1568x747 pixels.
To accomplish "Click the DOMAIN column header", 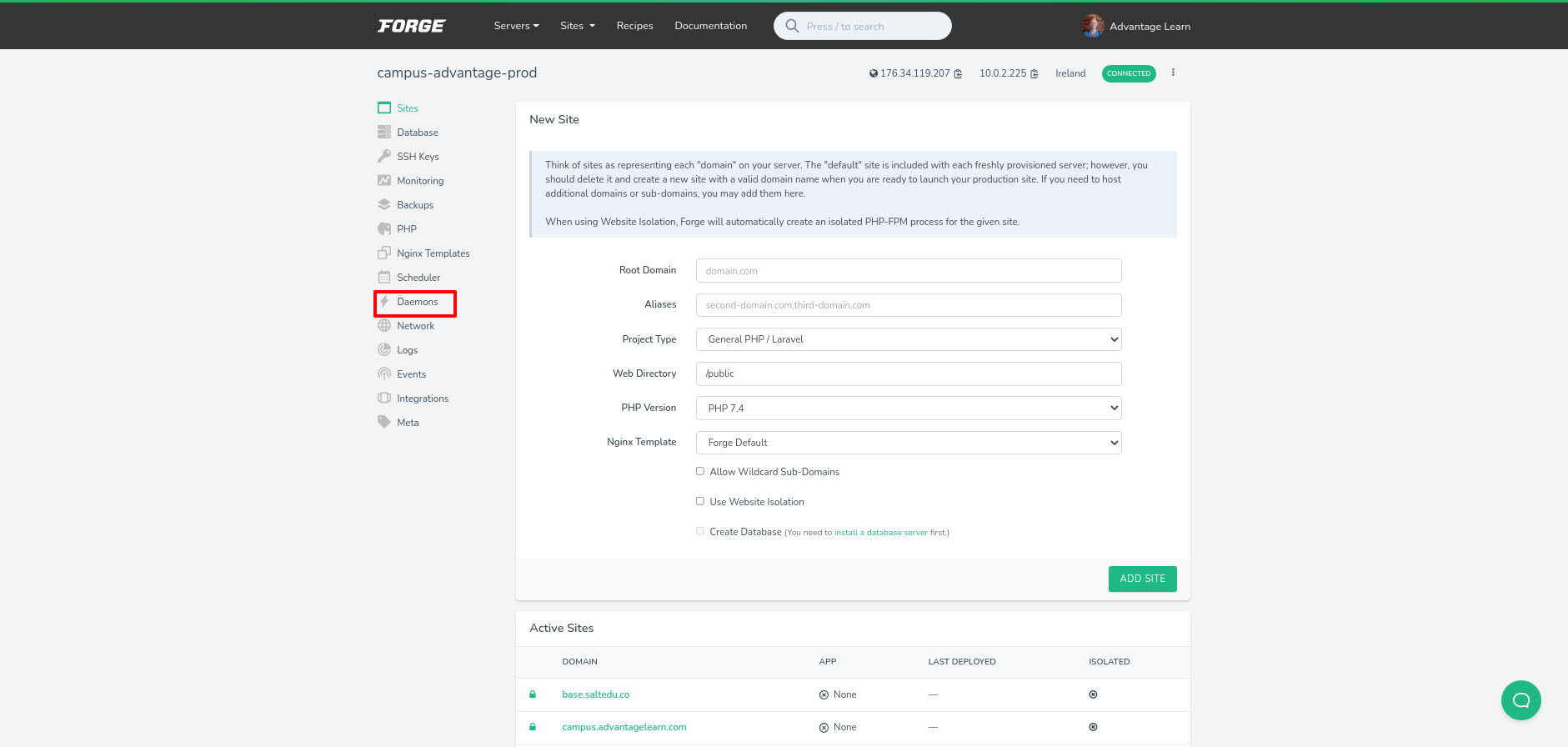I will coord(579,662).
